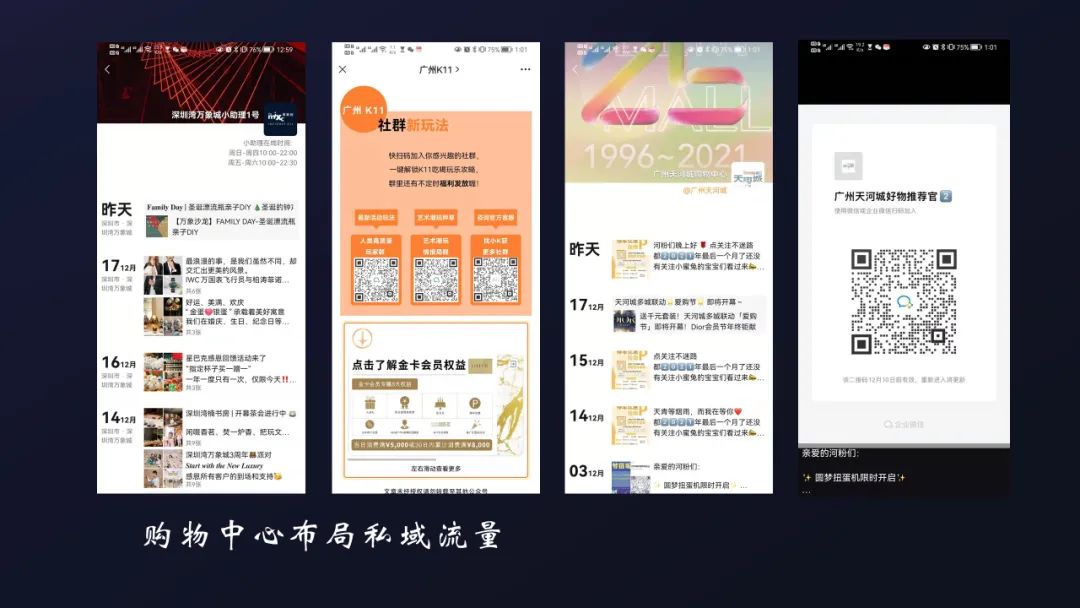Tap back arrow on 天河城 Moments screen

tap(575, 70)
